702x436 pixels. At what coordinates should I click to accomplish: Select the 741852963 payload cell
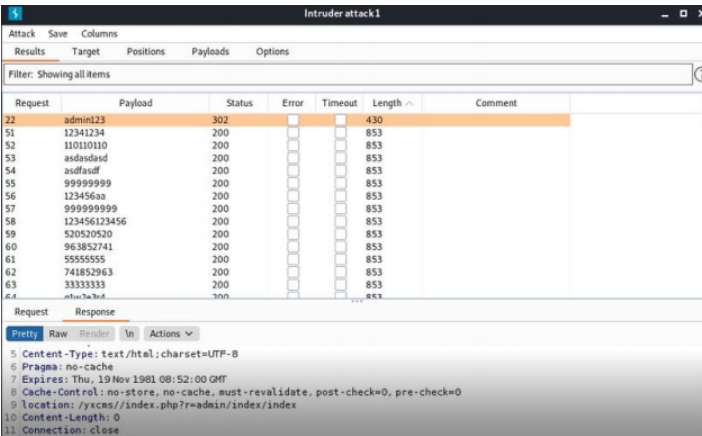click(88, 272)
